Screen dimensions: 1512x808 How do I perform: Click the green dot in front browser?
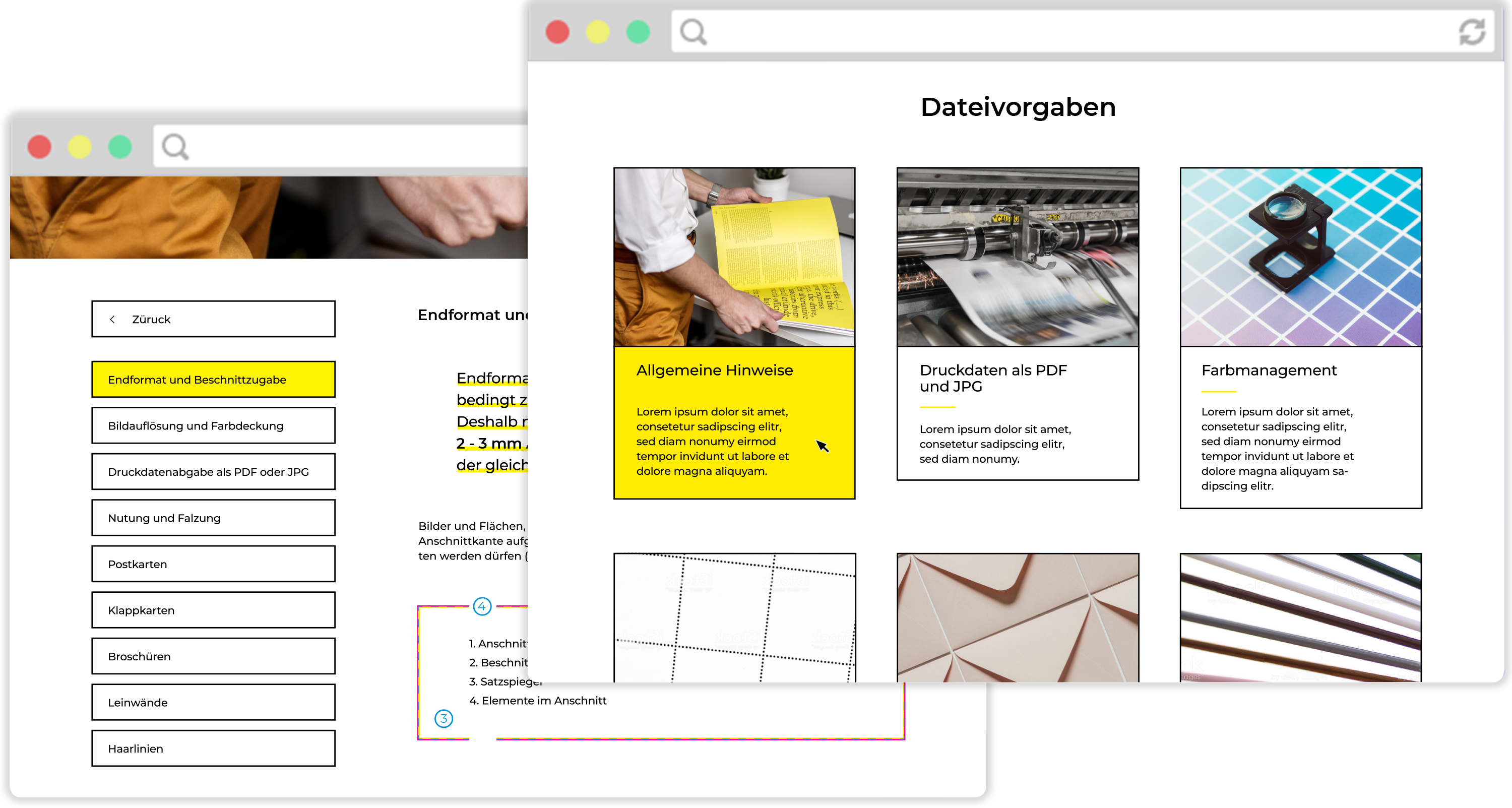pyautogui.click(x=638, y=32)
